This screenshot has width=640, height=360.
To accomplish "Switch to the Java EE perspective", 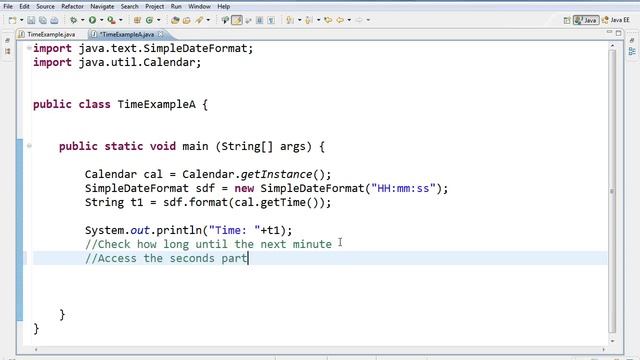I will [x=616, y=20].
